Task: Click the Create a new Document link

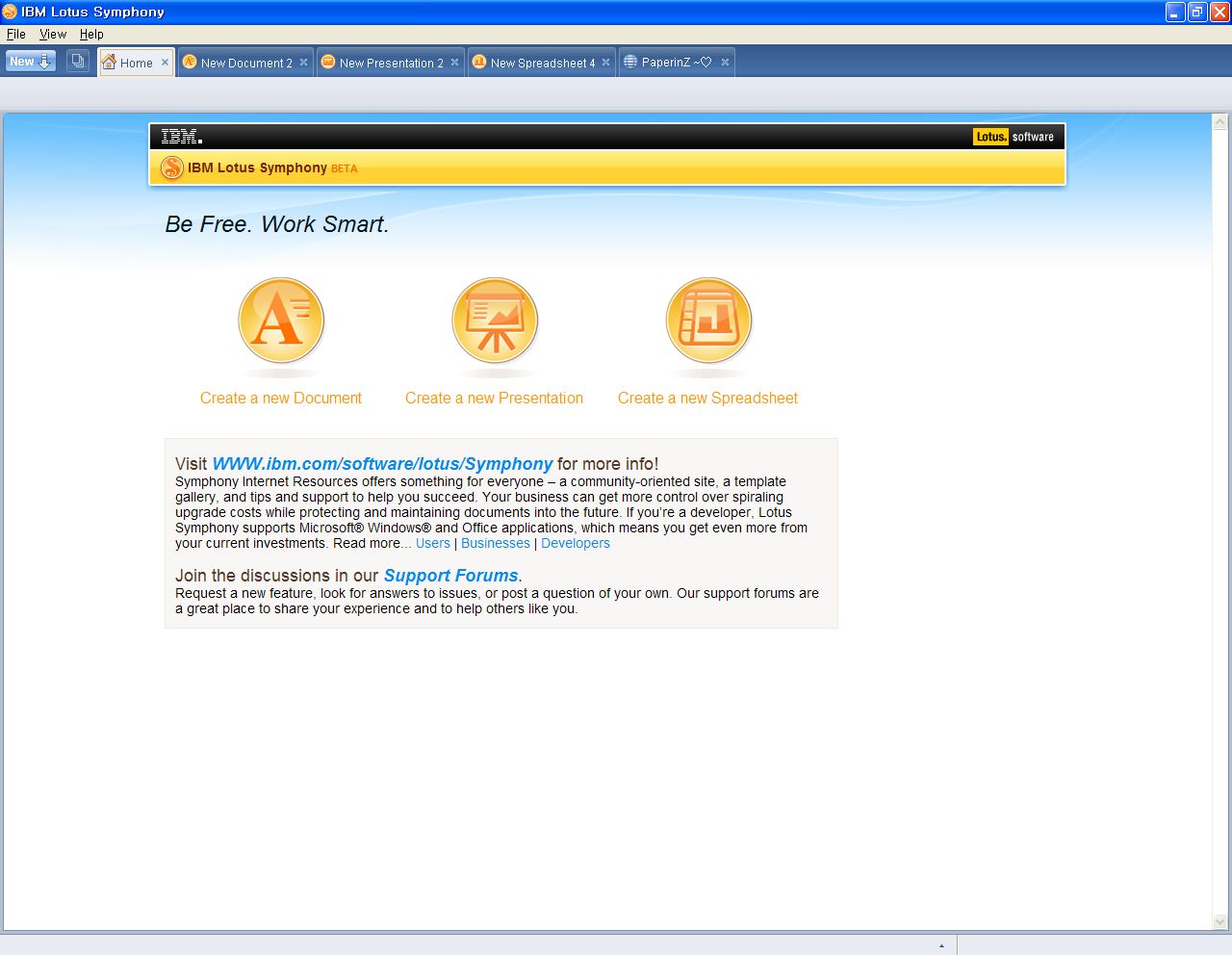Action: pos(281,398)
